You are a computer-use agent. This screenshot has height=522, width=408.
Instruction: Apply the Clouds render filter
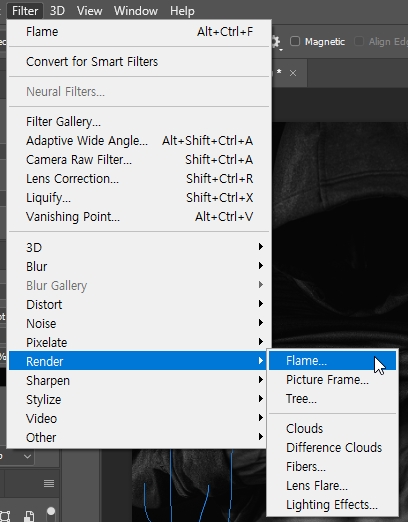(332, 429)
